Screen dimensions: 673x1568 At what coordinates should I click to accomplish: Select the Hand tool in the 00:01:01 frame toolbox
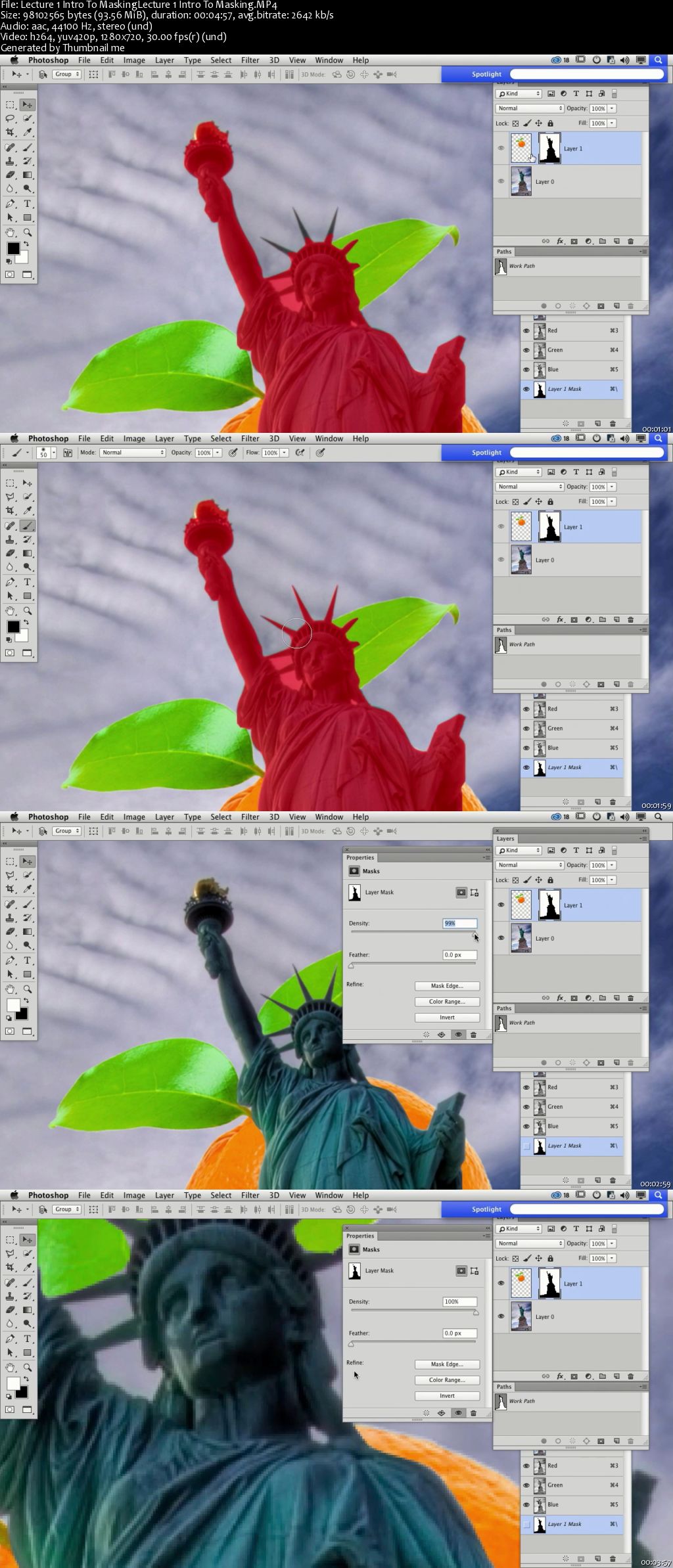[x=11, y=232]
